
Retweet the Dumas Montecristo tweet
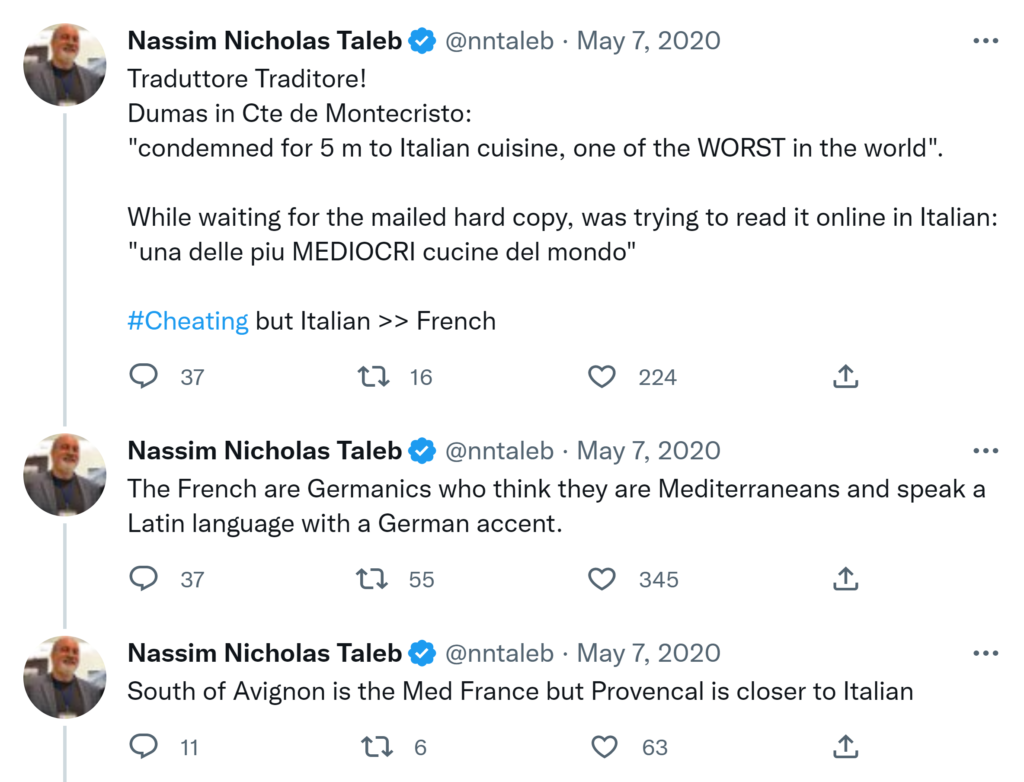click(x=373, y=377)
